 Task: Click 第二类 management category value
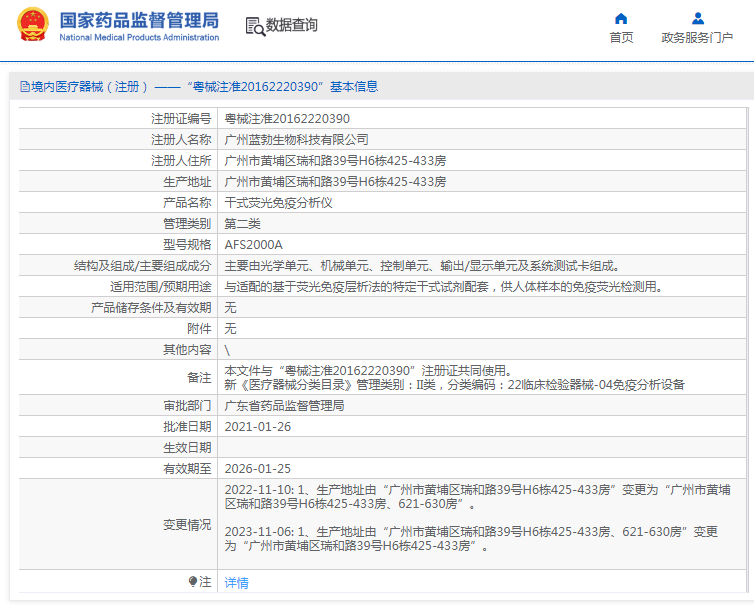coord(242,224)
